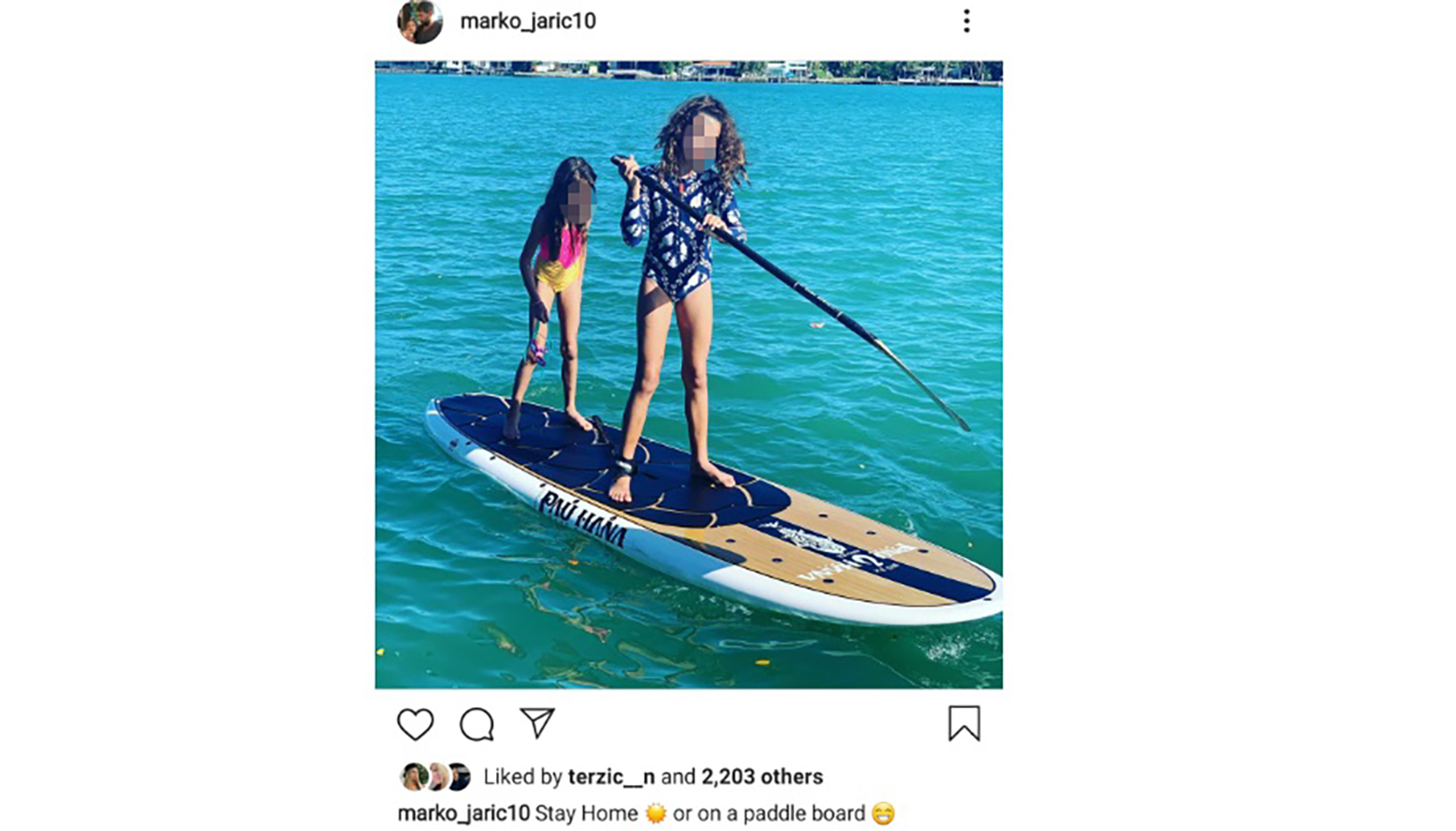
Task: Open comments via the speech bubble icon
Action: 476,724
